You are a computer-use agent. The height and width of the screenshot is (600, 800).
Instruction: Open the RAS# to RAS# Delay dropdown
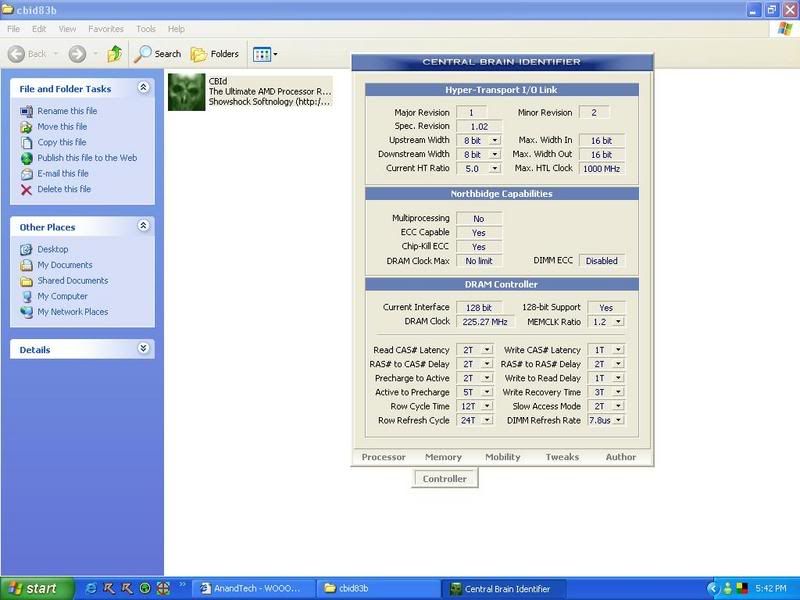pyautogui.click(x=618, y=364)
